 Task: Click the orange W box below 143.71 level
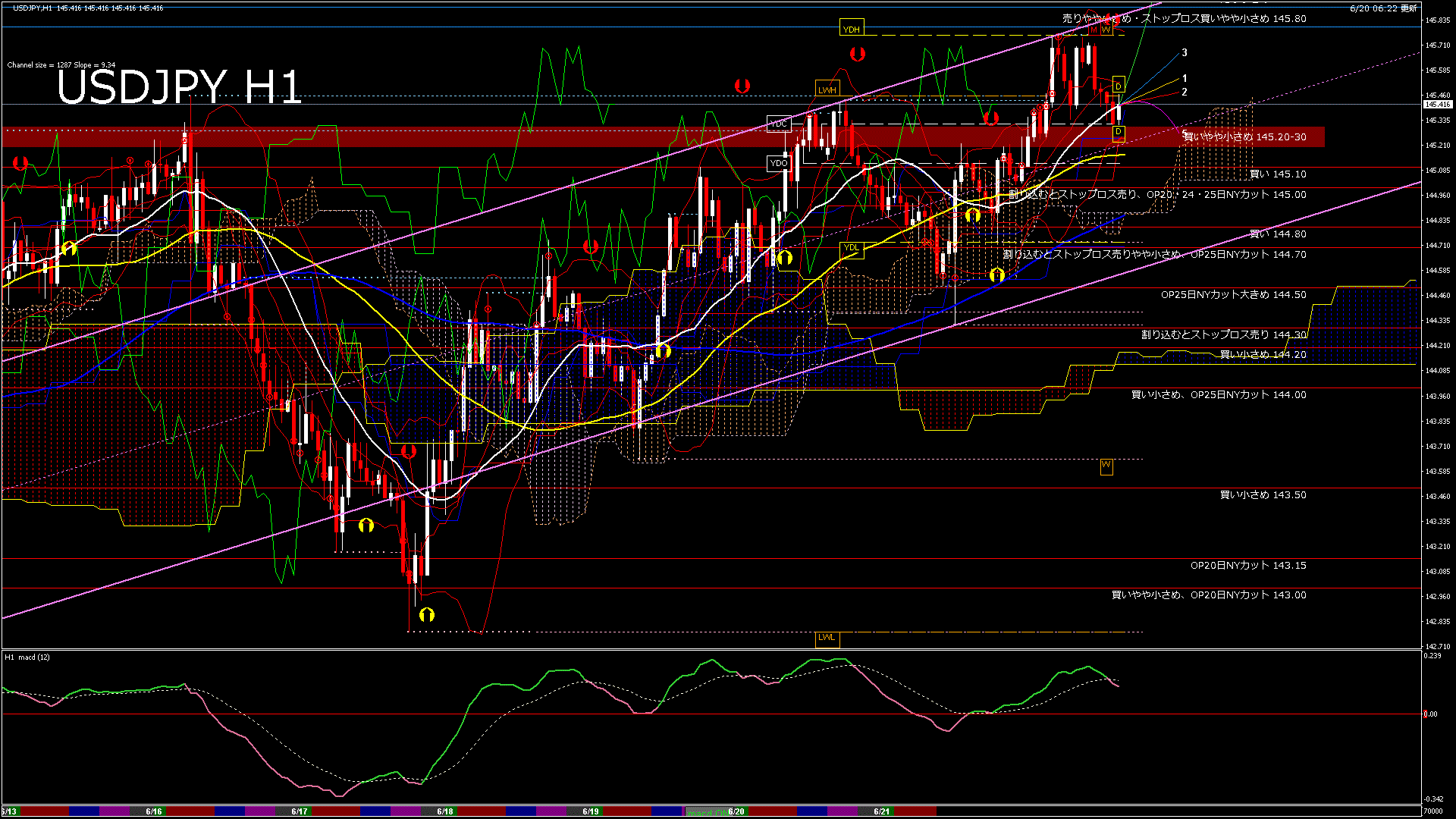pyautogui.click(x=1106, y=465)
